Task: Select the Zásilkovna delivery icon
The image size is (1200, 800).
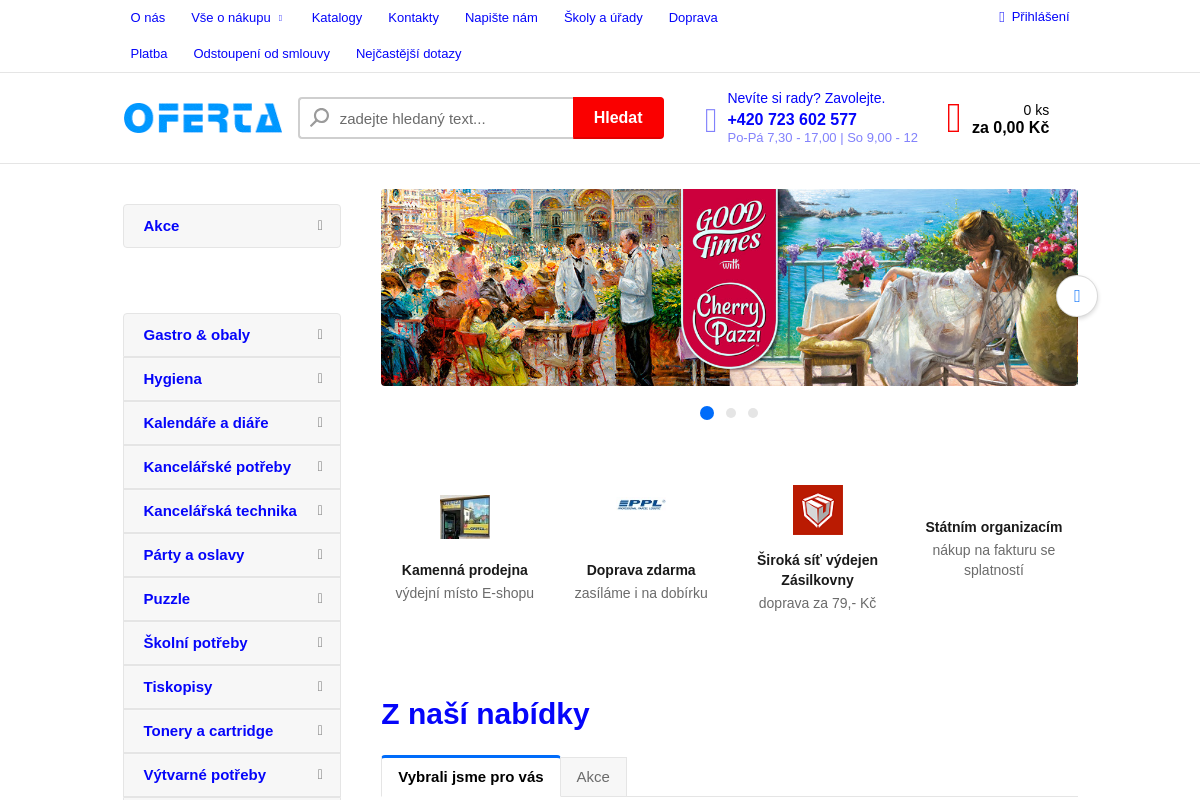Action: click(x=817, y=509)
